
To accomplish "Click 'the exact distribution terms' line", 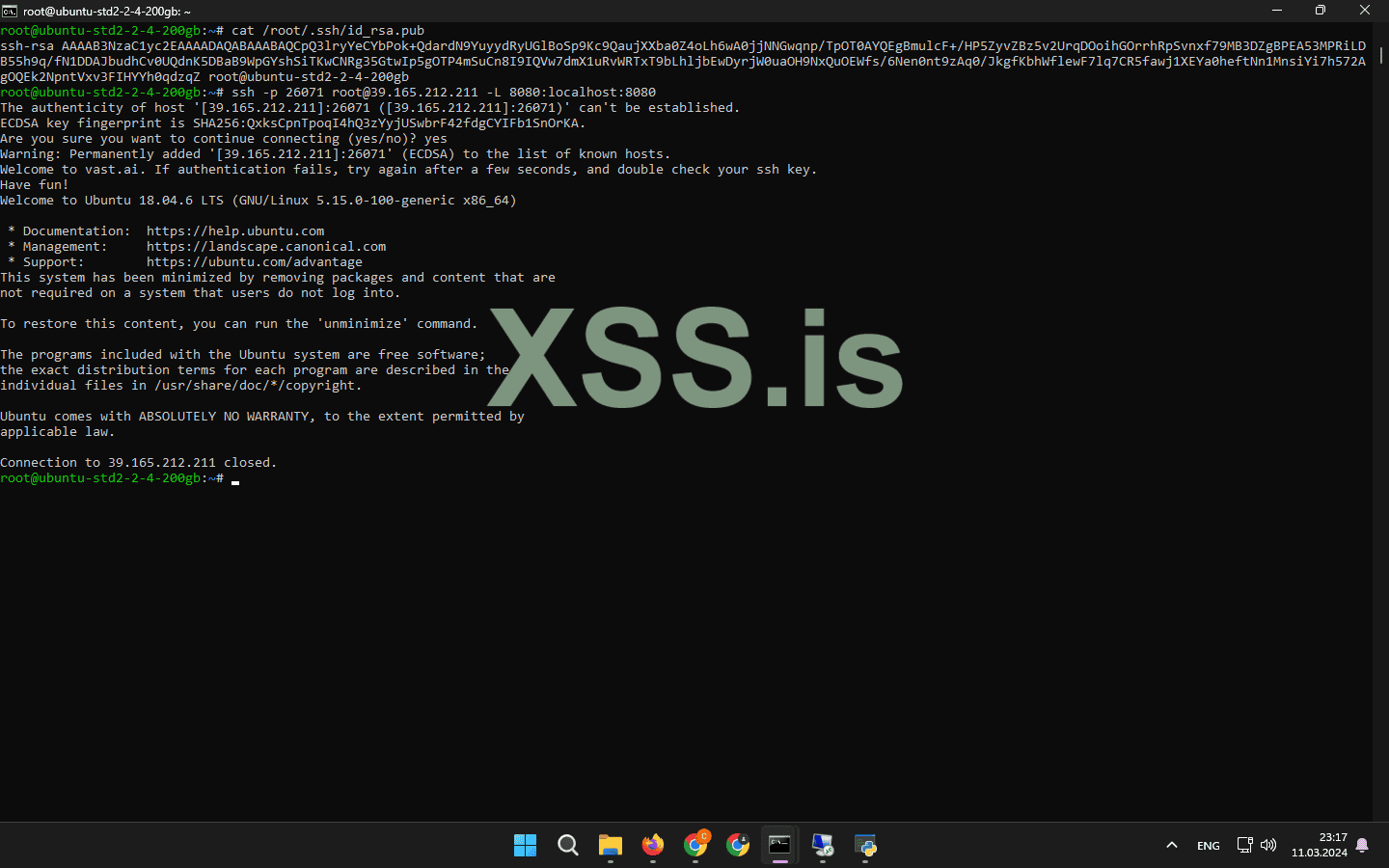I will 255,369.
